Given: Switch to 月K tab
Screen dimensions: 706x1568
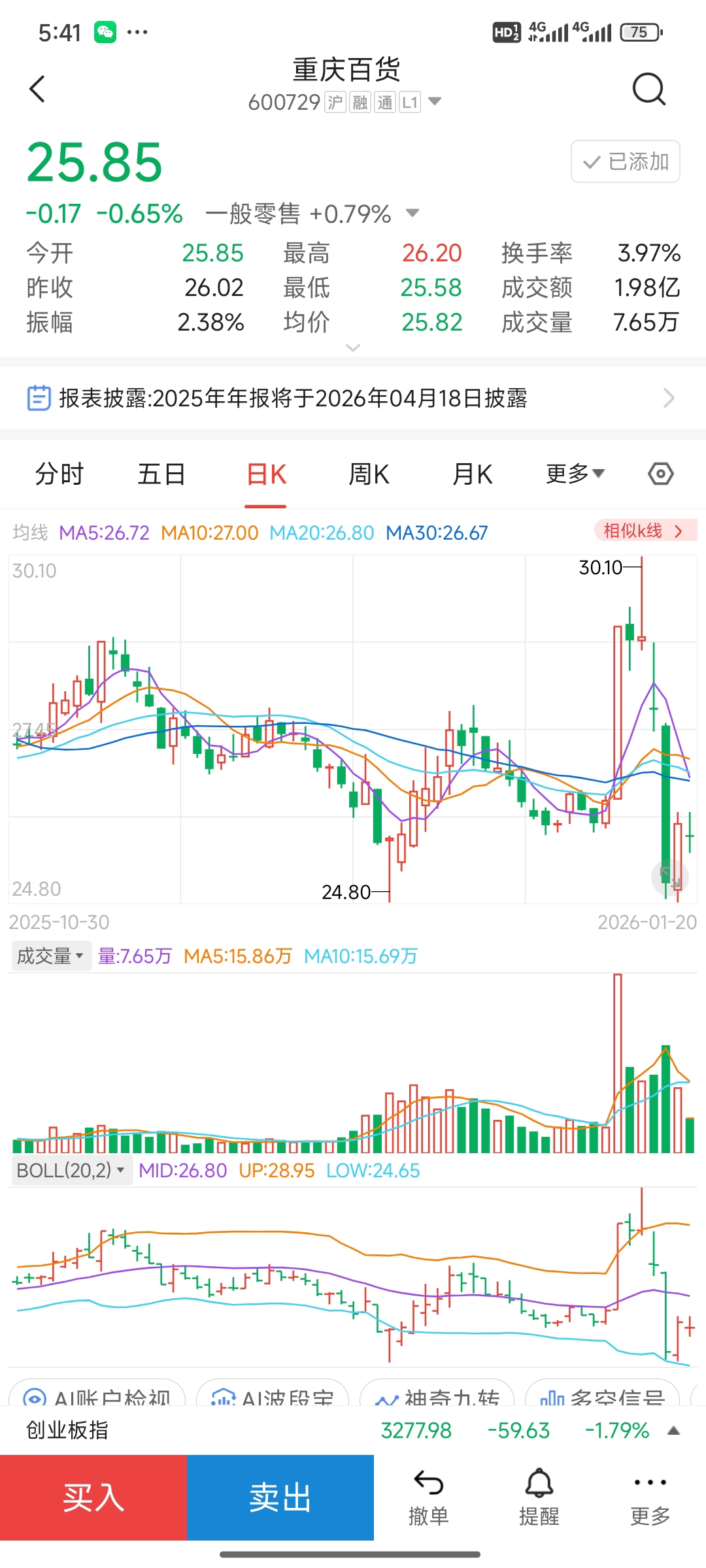Looking at the screenshot, I should pyautogui.click(x=472, y=474).
